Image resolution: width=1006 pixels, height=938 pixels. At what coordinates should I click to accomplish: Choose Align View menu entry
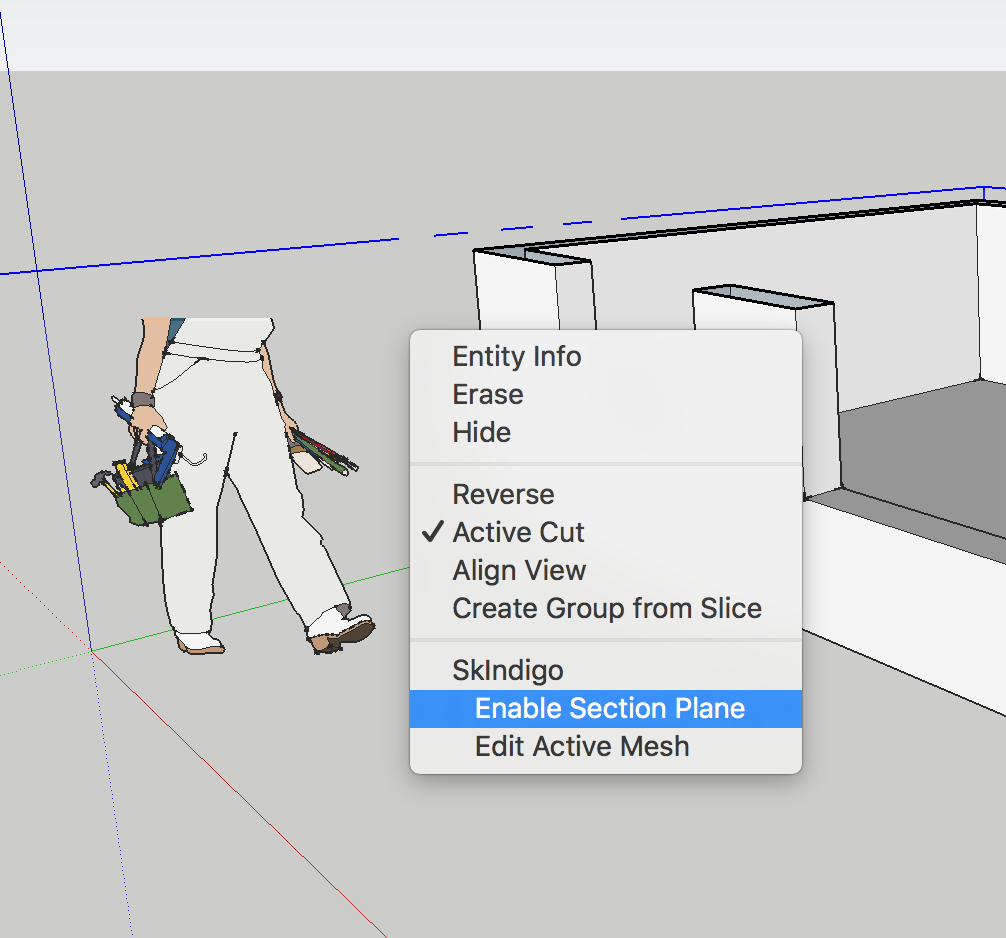[606, 570]
